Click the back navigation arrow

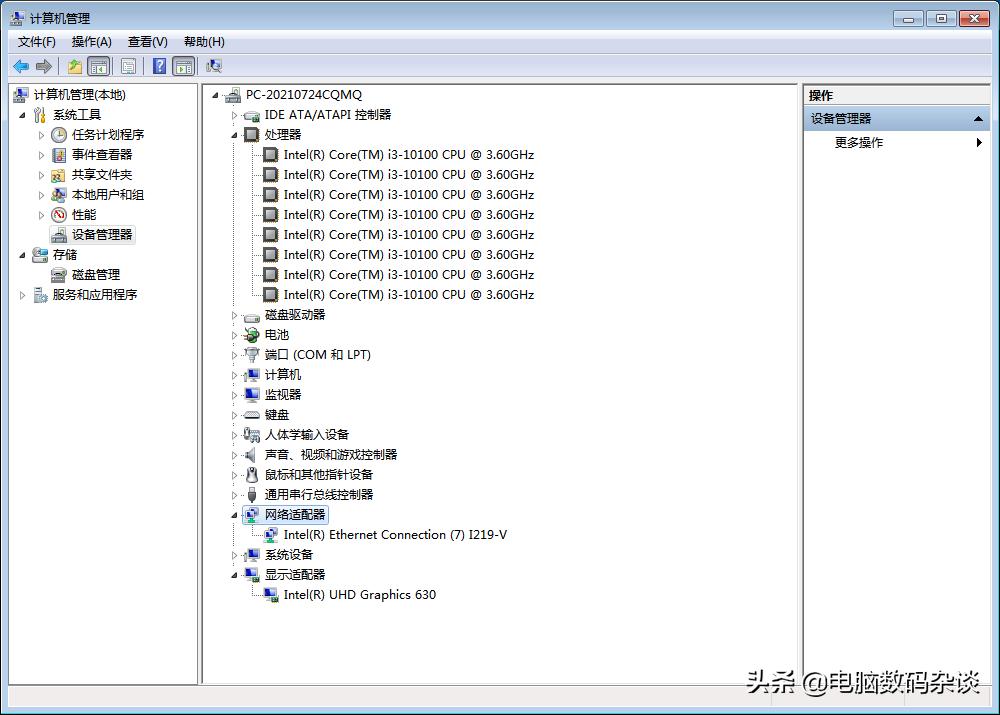[x=21, y=66]
